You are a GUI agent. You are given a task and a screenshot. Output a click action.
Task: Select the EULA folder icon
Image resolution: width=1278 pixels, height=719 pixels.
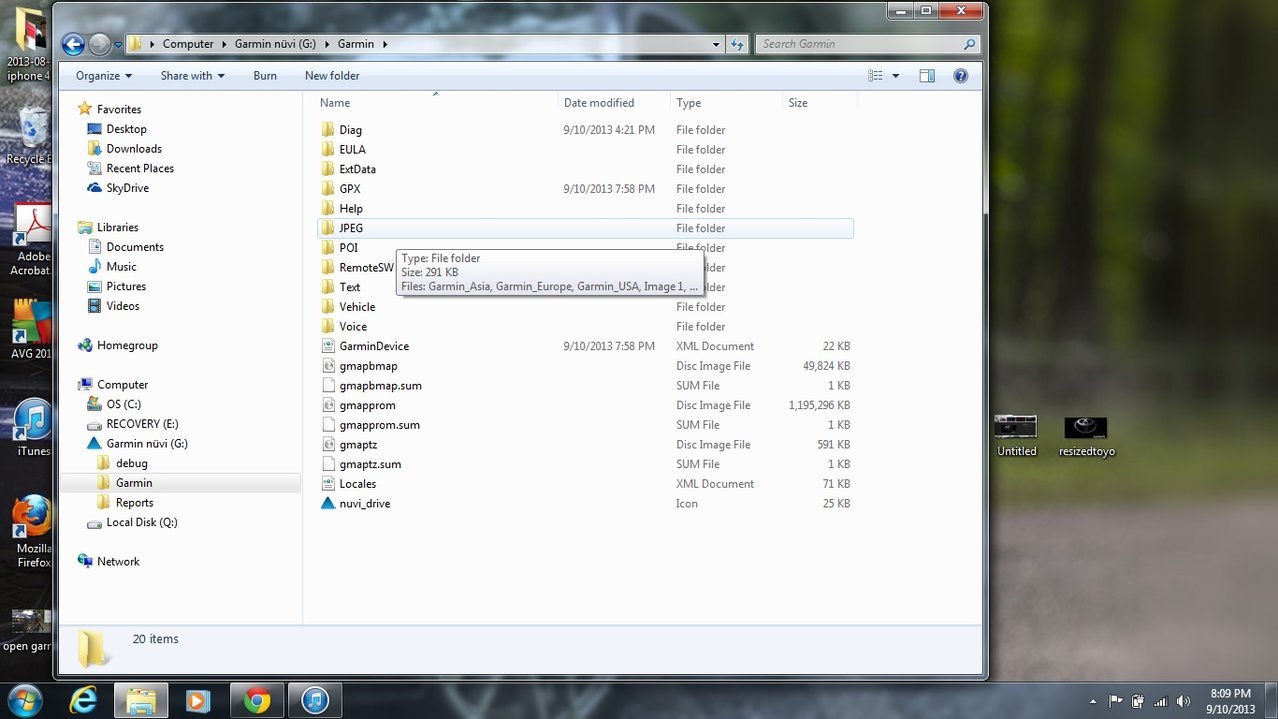(328, 150)
